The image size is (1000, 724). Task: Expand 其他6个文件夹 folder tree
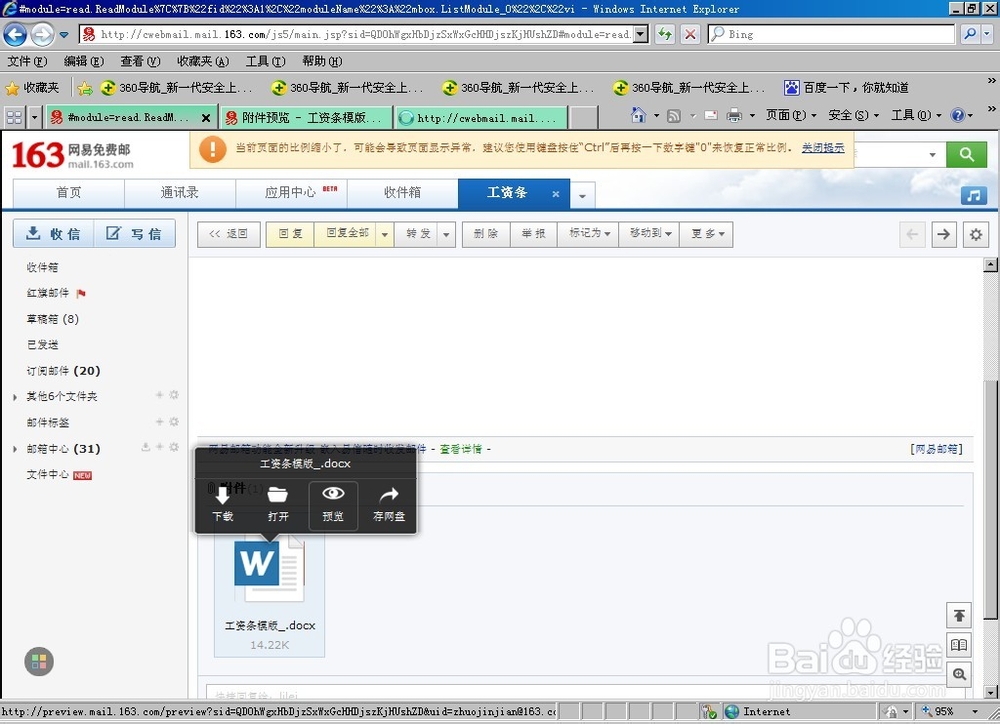[15, 397]
